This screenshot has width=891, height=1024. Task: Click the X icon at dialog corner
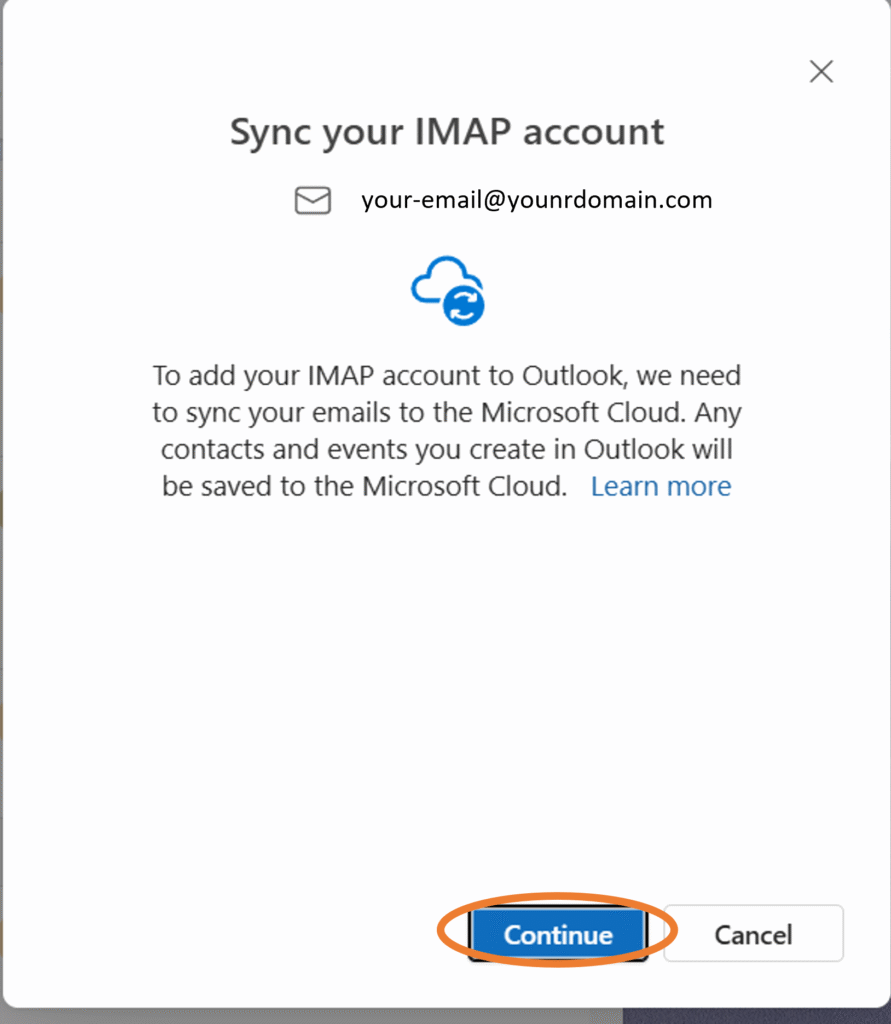(821, 71)
